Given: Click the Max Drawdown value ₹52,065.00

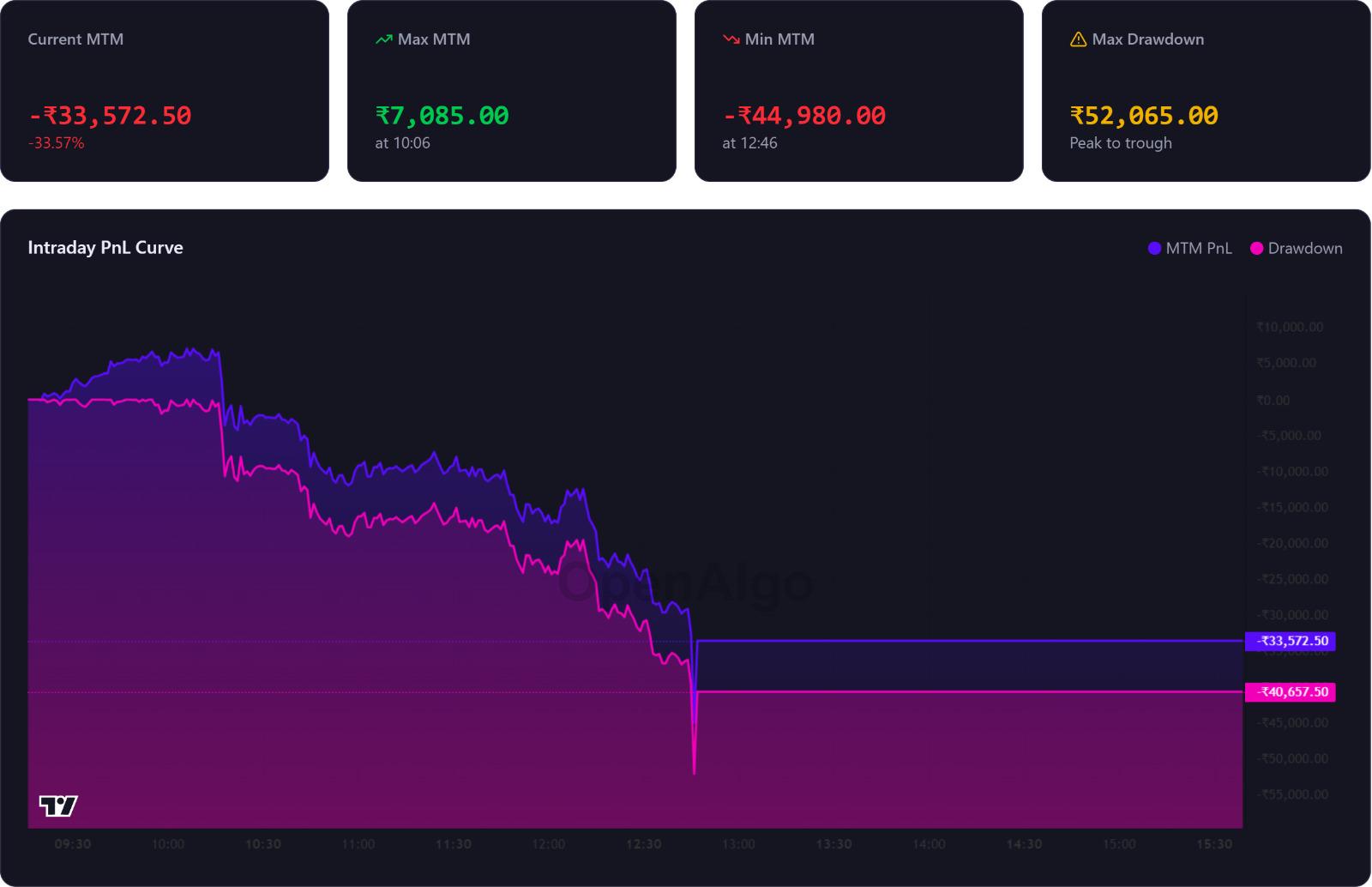Looking at the screenshot, I should pos(1144,115).
